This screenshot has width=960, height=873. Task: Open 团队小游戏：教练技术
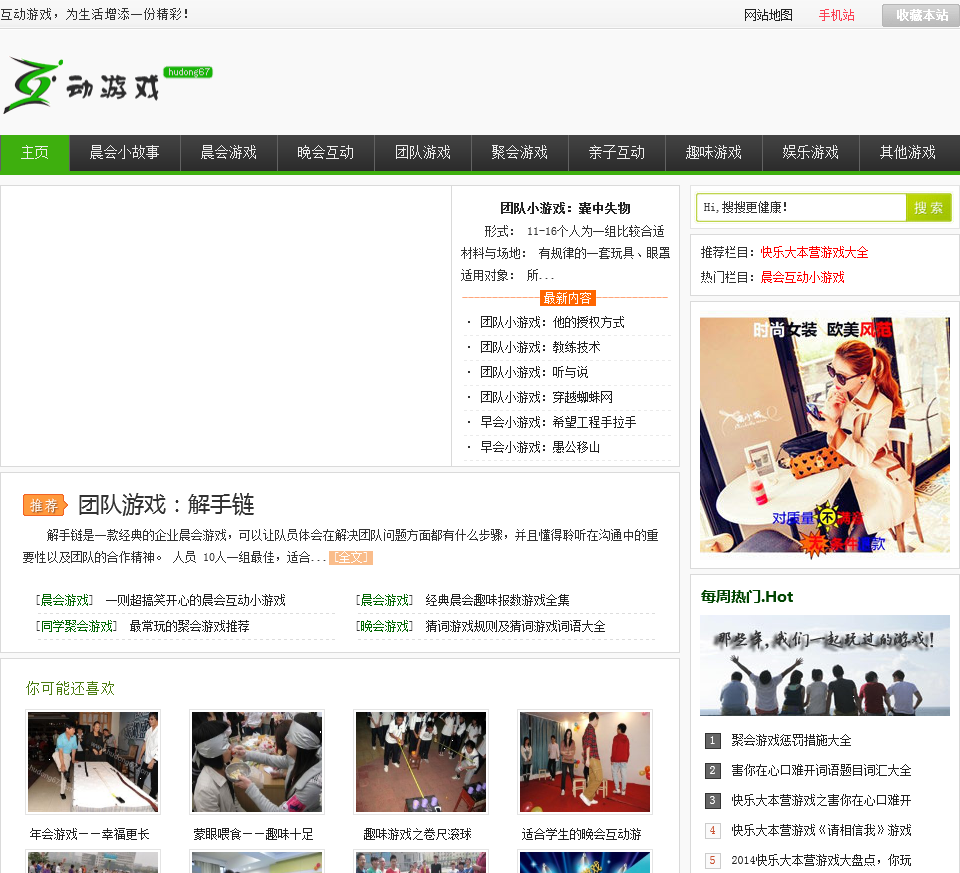540,348
